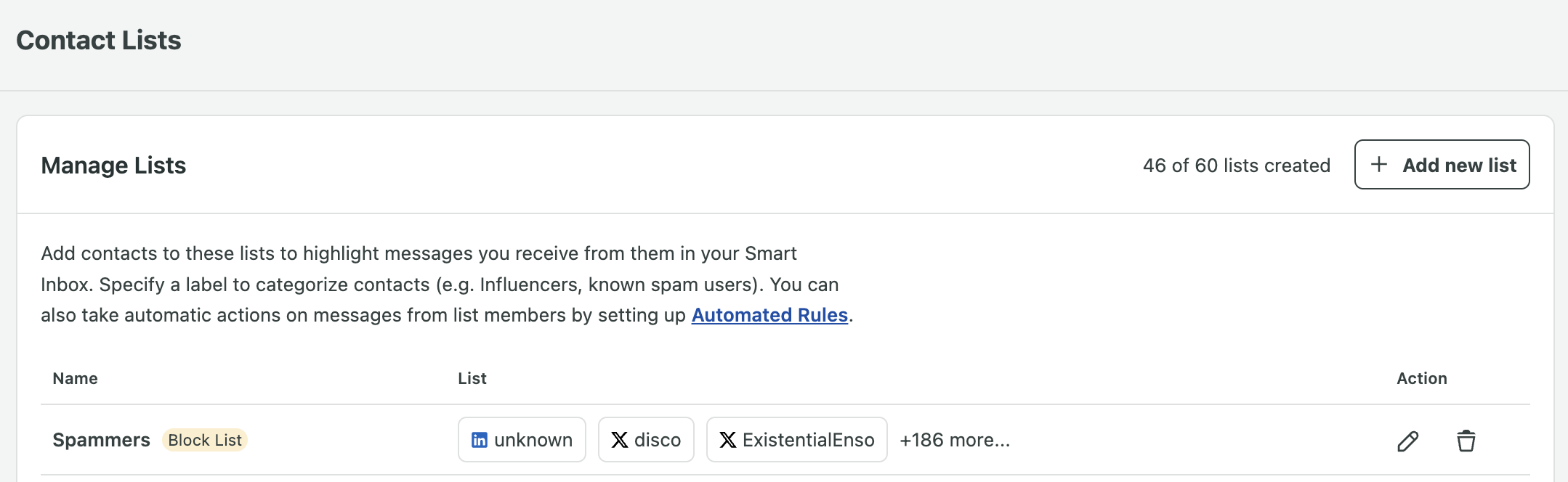The width and height of the screenshot is (1568, 482).
Task: Click the Contact Lists page title
Action: pyautogui.click(x=99, y=40)
